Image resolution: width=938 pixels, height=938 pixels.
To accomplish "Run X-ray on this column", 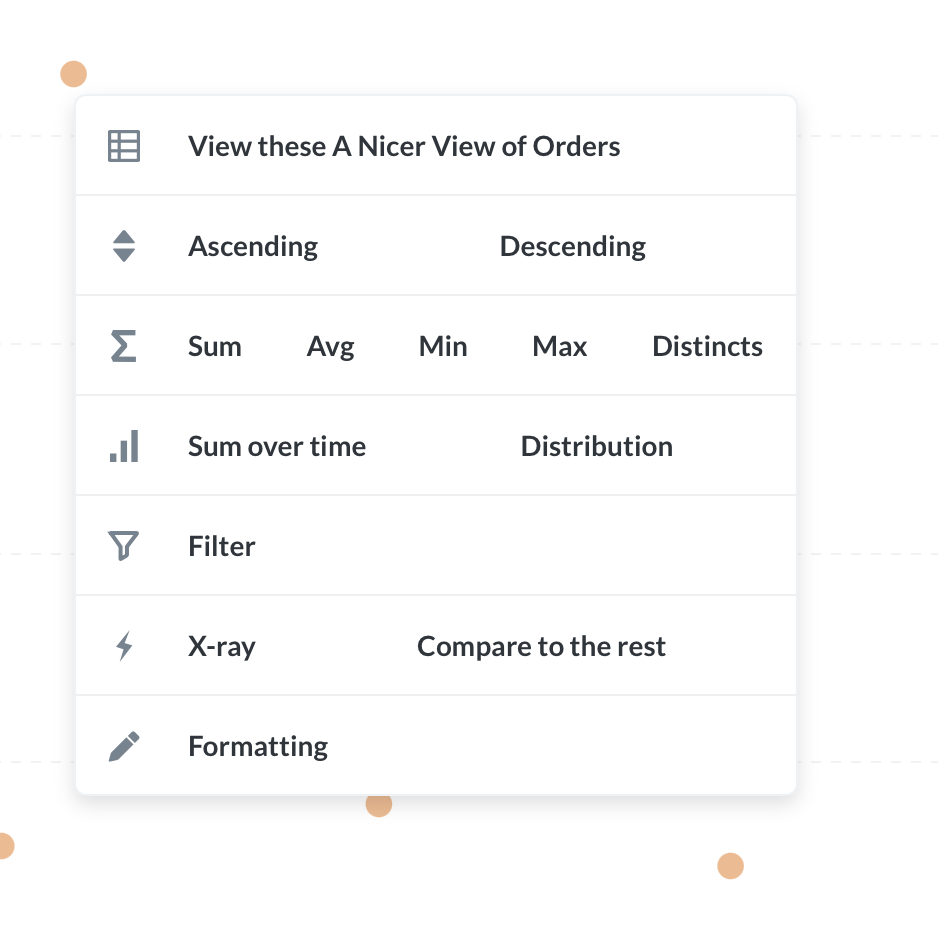I will [x=222, y=646].
